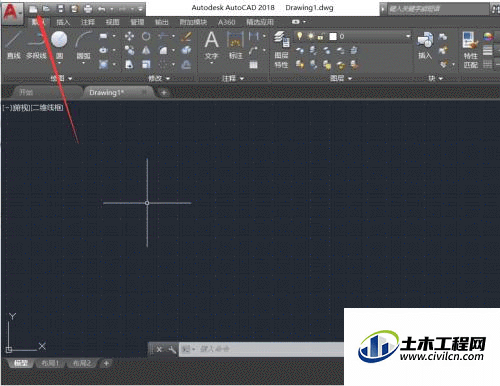
Task: Expand the 注释 panel flyout
Action: (x=233, y=79)
